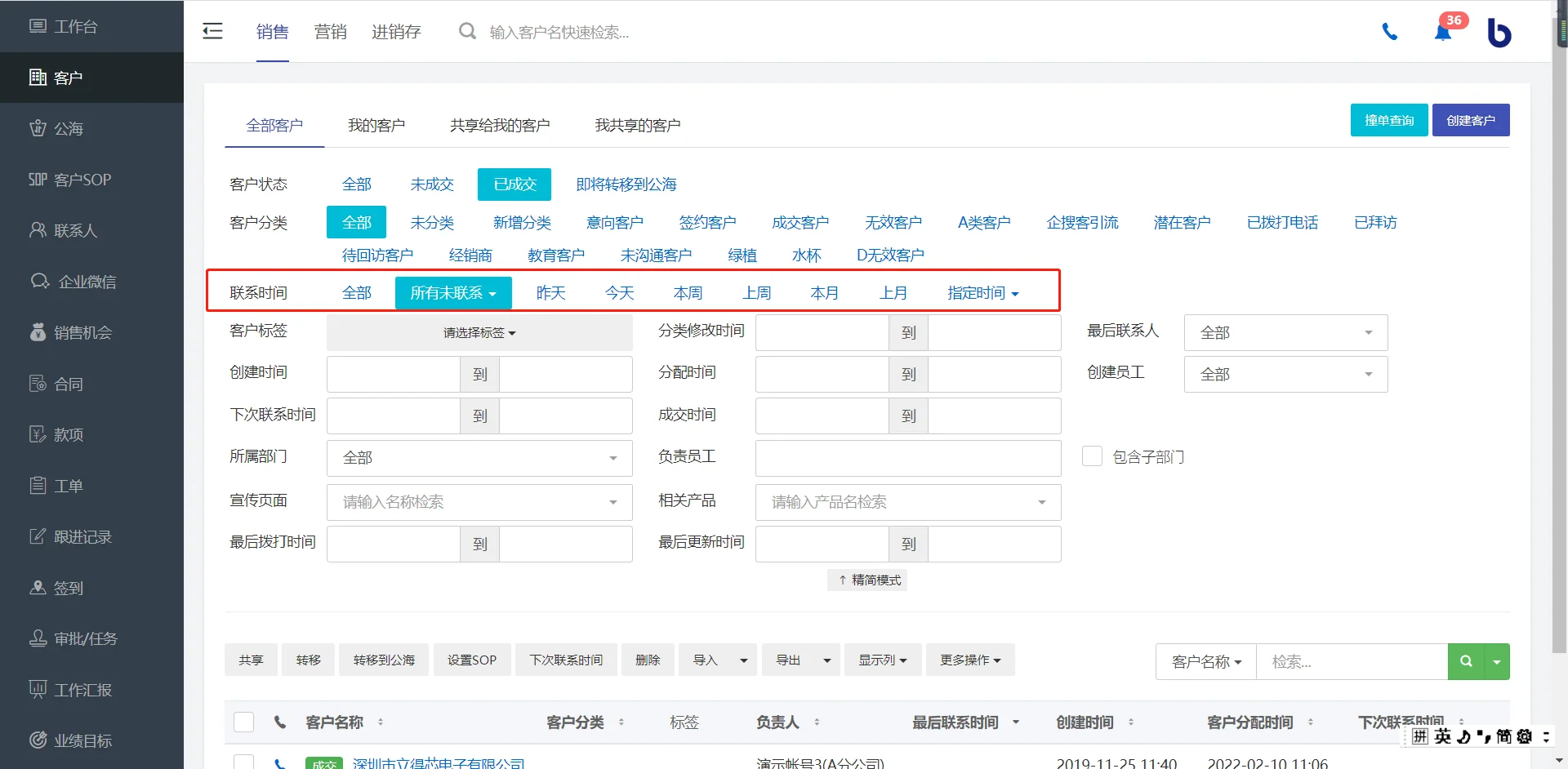
Task: Click the 转移到公海 button
Action: tap(384, 660)
